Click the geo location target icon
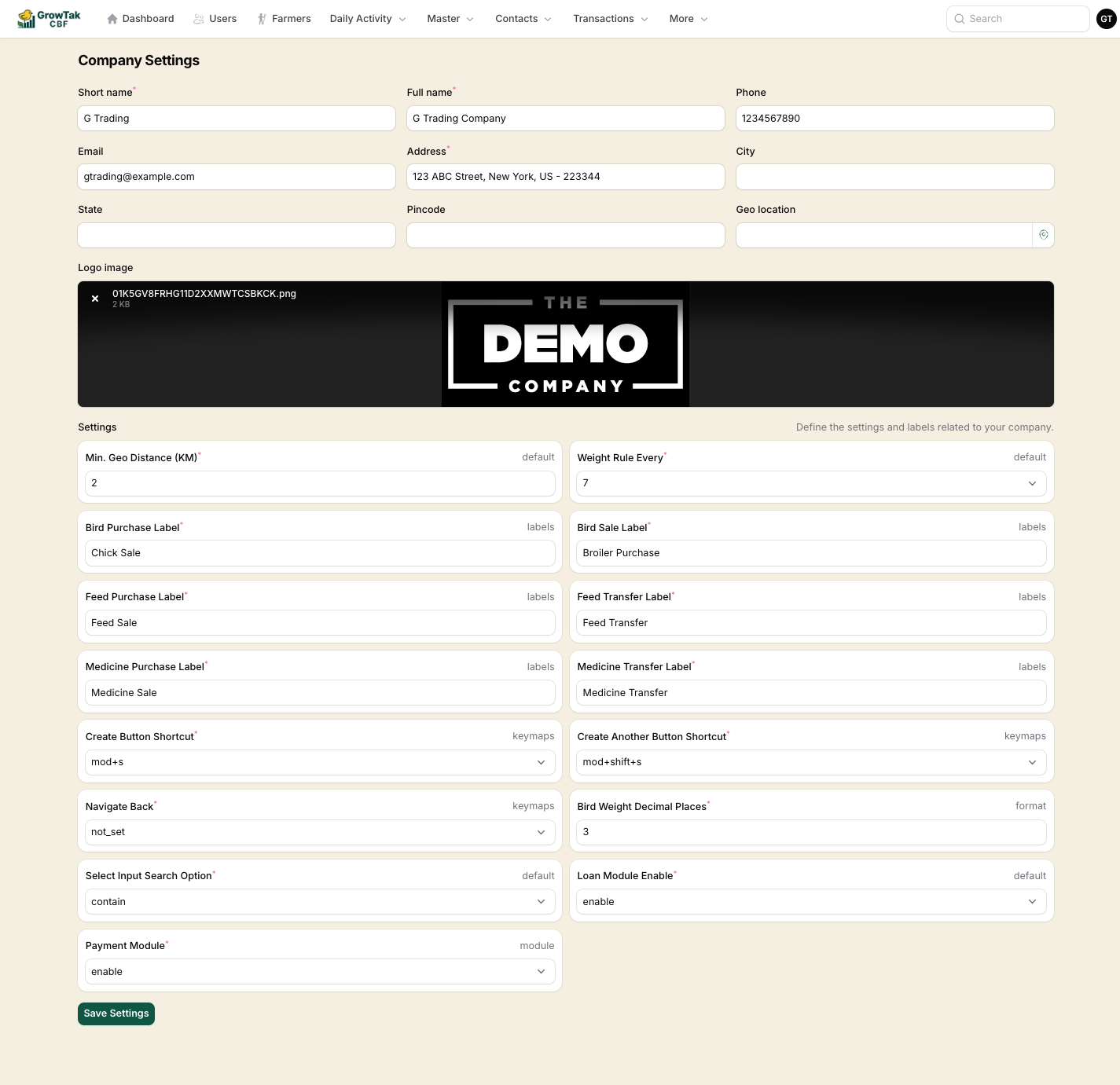1120x1085 pixels. [x=1043, y=235]
